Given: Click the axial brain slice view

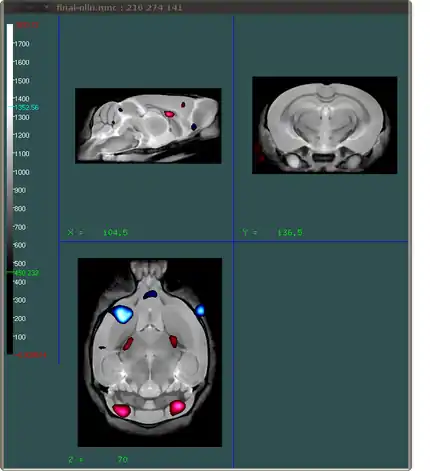Looking at the screenshot, I should pyautogui.click(x=150, y=352).
